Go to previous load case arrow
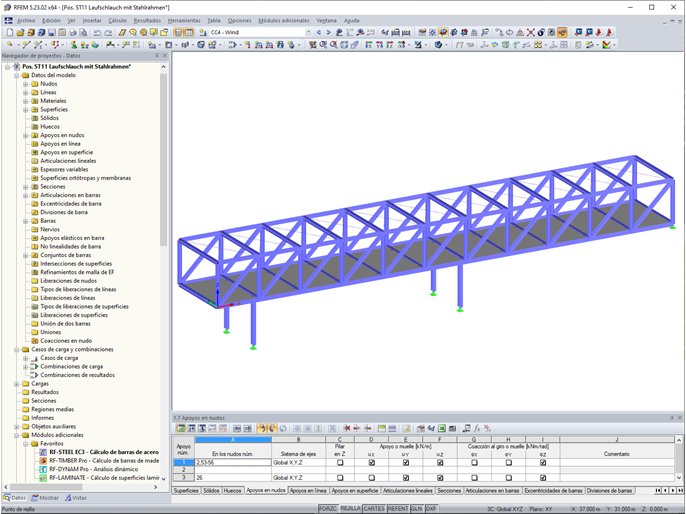This screenshot has width=686, height=514. pyautogui.click(x=318, y=32)
